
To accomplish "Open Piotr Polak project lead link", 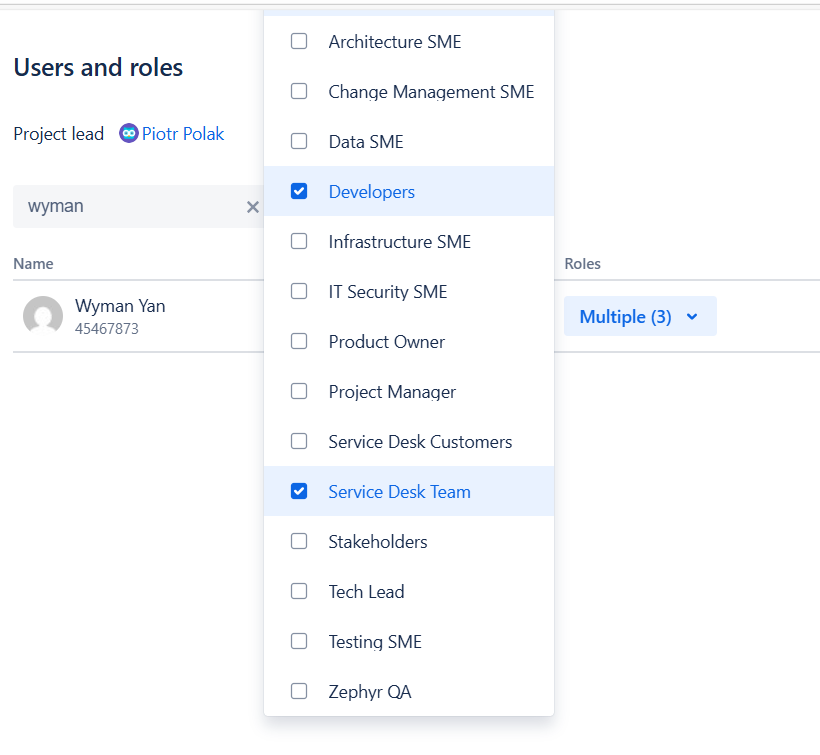I will click(x=183, y=133).
